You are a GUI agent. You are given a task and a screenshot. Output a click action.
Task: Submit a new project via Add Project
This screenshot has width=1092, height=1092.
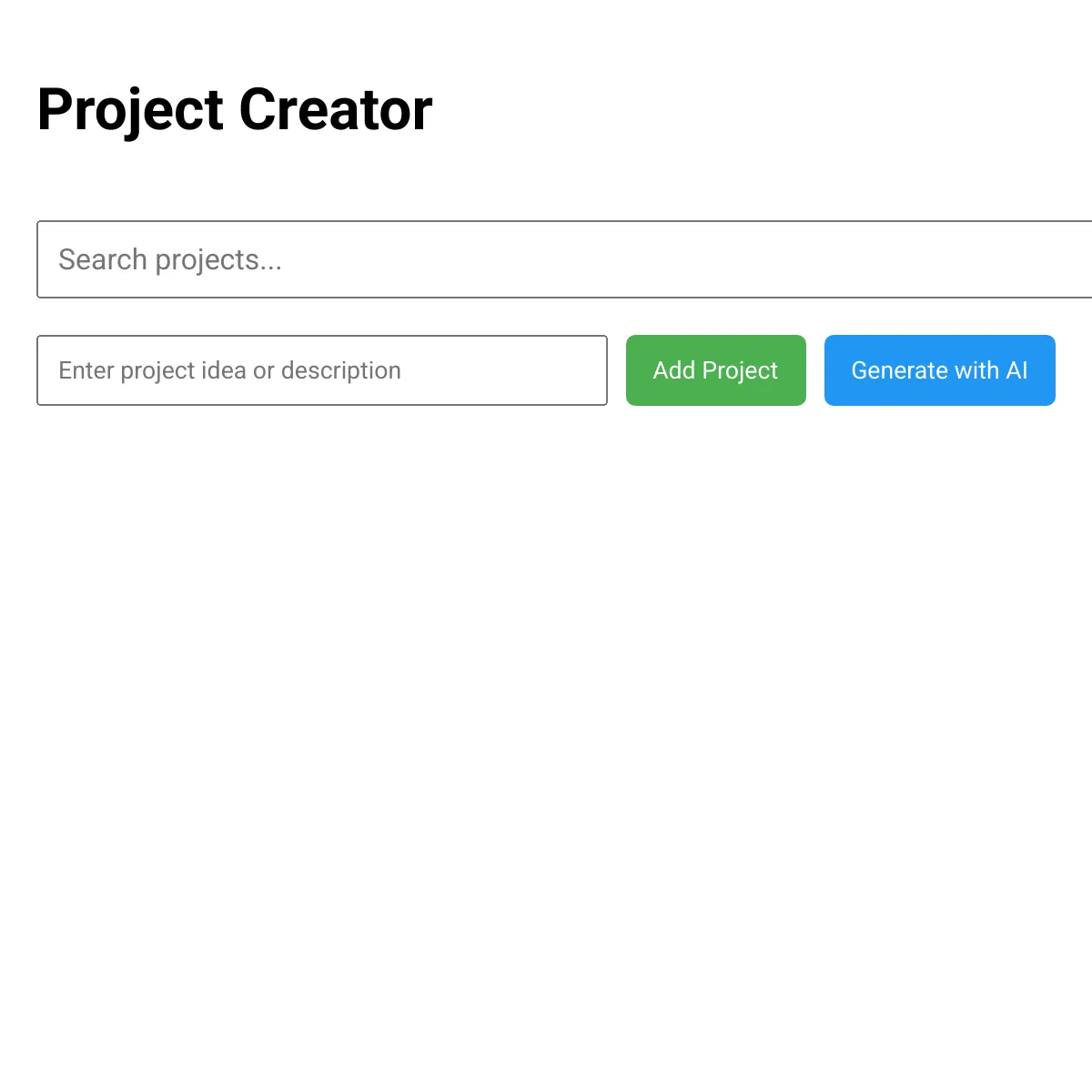pyautogui.click(x=715, y=370)
